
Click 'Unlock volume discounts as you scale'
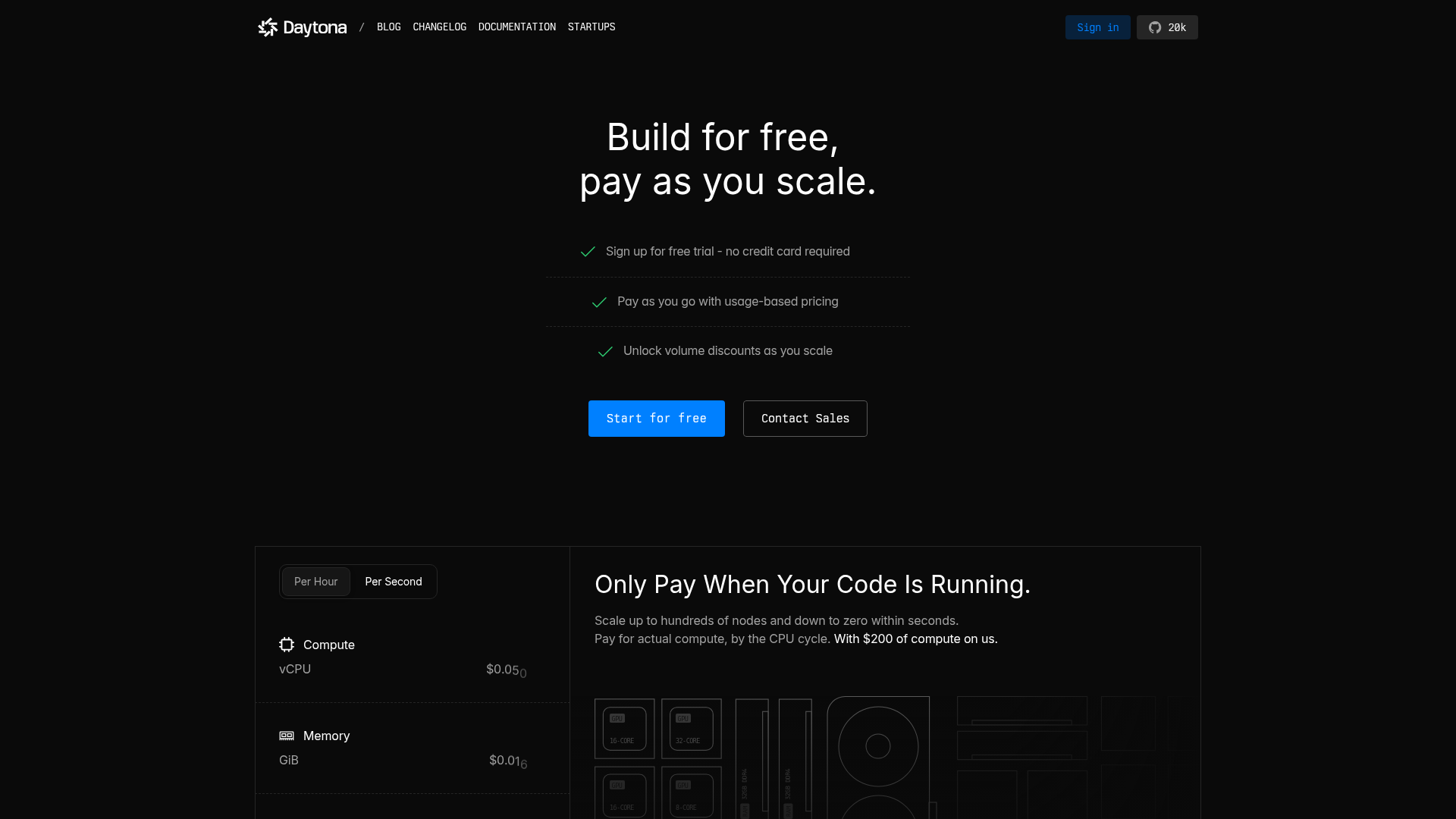click(728, 351)
